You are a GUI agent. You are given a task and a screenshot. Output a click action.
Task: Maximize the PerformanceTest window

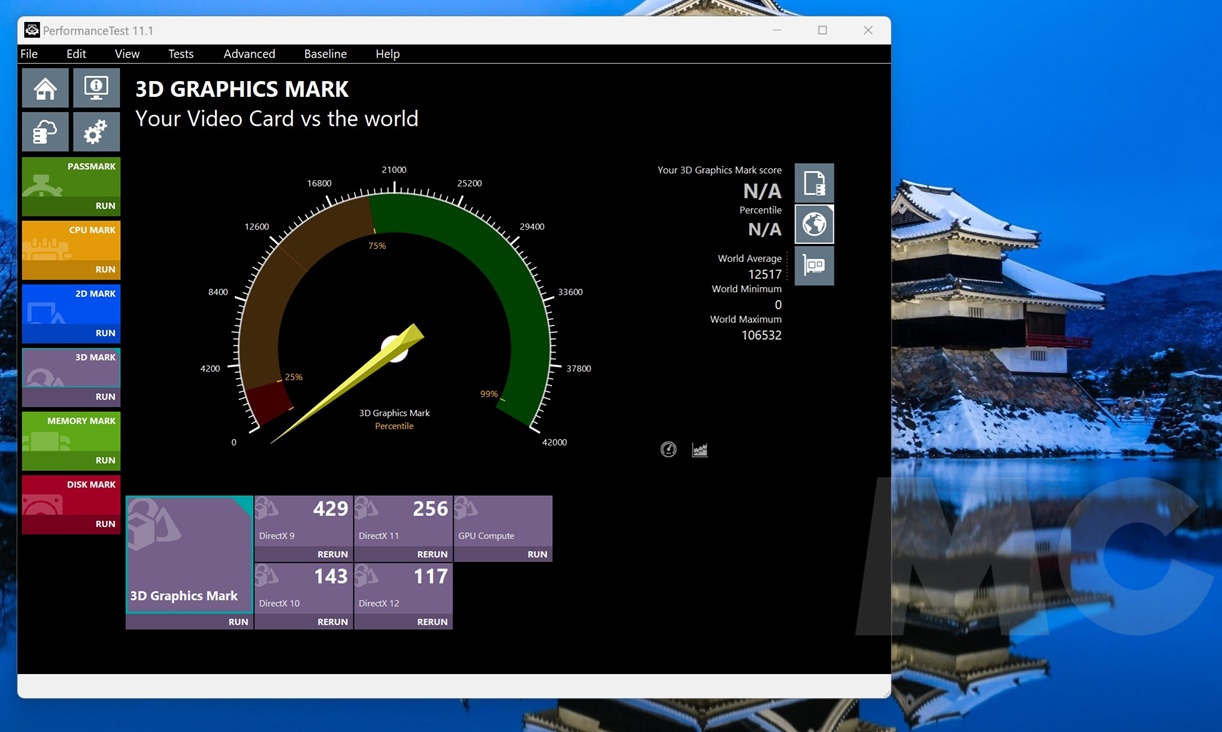click(x=822, y=30)
